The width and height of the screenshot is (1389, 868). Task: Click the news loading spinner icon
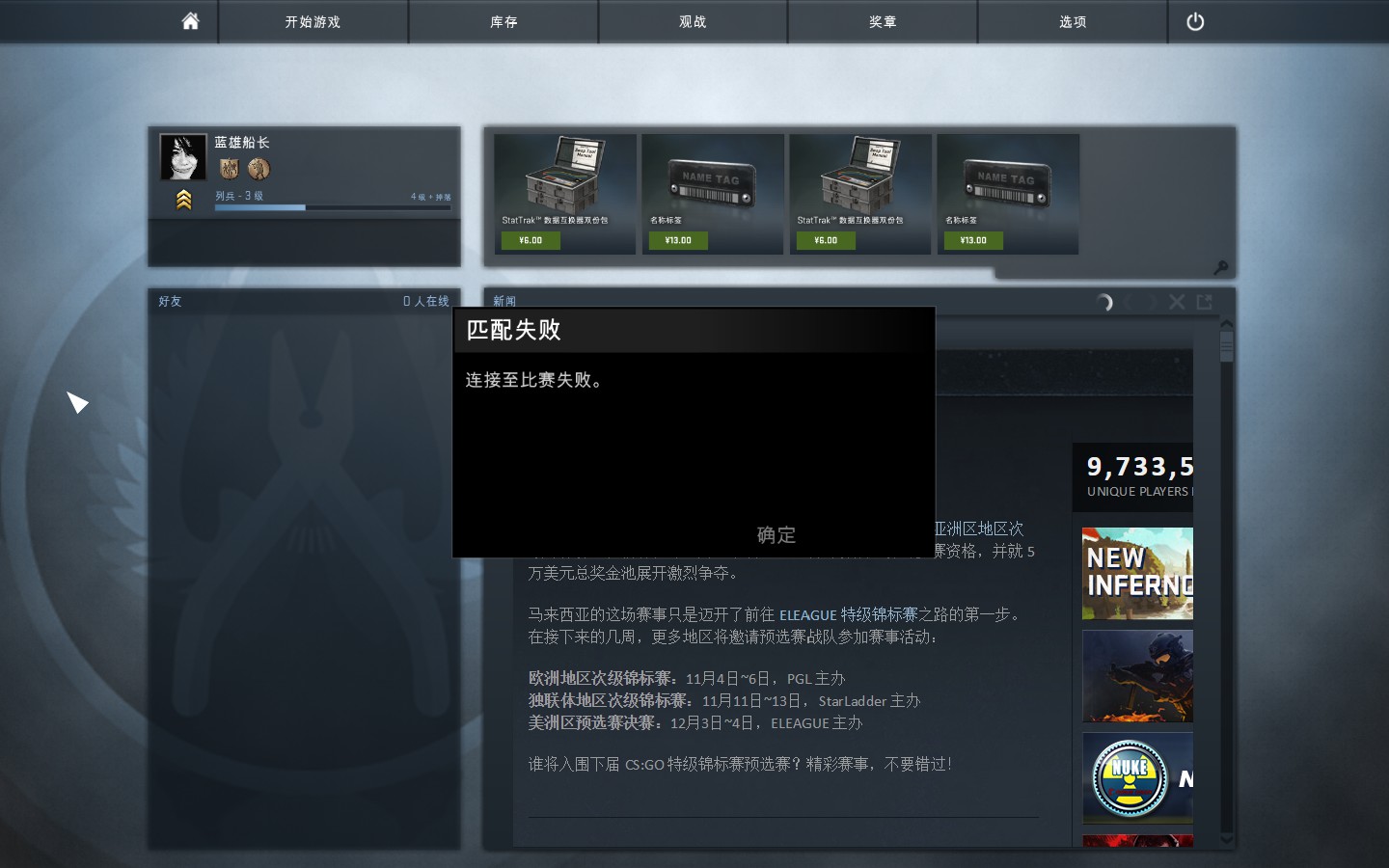pyautogui.click(x=1105, y=302)
